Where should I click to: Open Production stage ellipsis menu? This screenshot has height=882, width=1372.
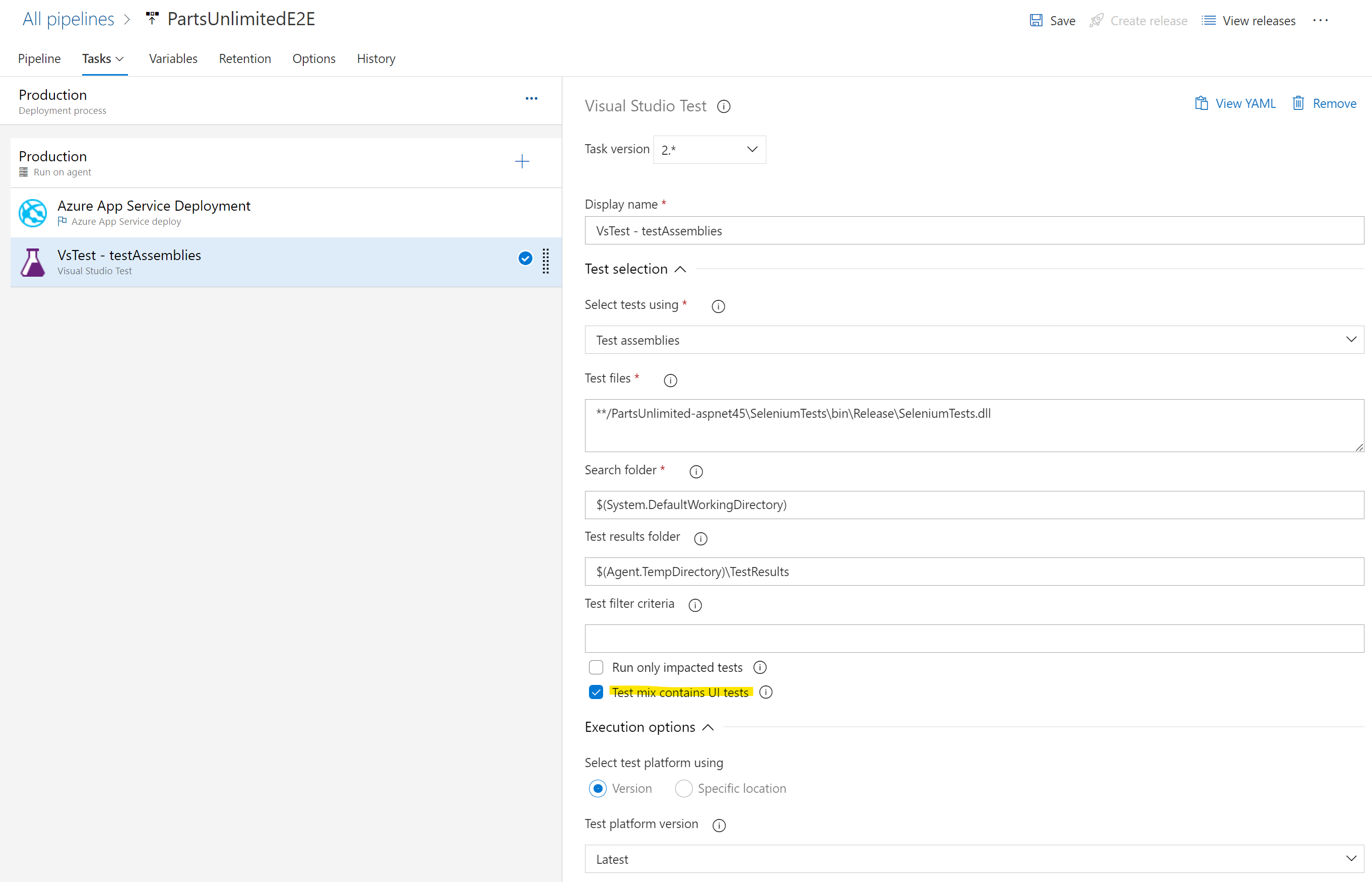[531, 98]
